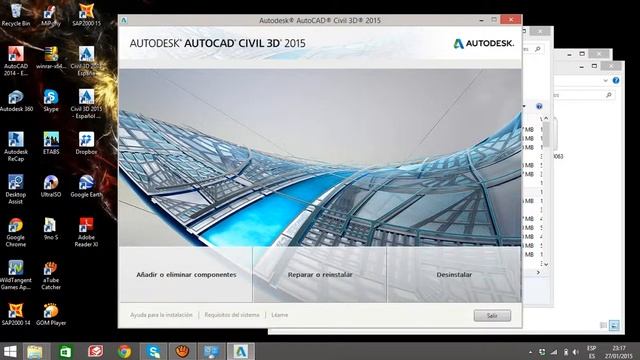
Task: Select the WildTangent Games App icon
Action: point(16,276)
